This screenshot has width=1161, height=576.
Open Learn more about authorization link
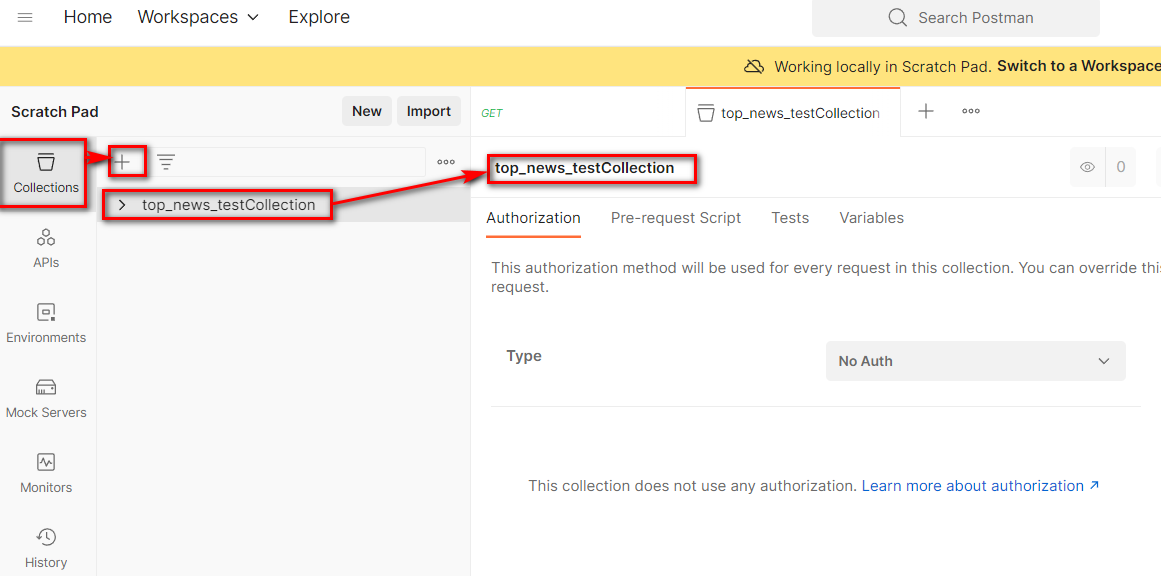980,486
